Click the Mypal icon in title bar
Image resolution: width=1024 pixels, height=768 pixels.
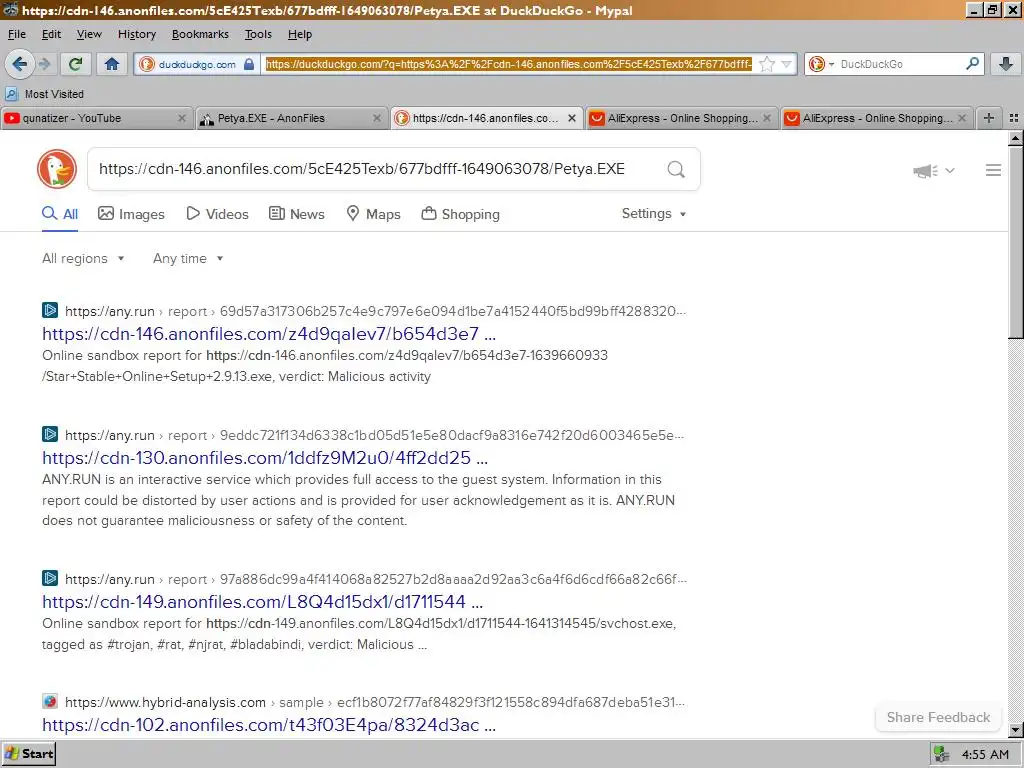tap(10, 10)
